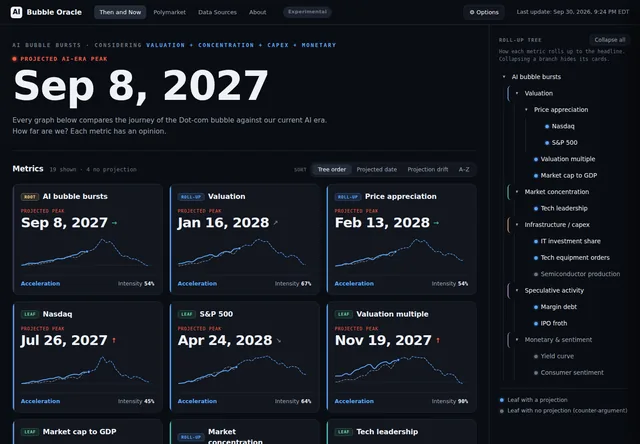Click the Bubble Oracle title

point(54,12)
